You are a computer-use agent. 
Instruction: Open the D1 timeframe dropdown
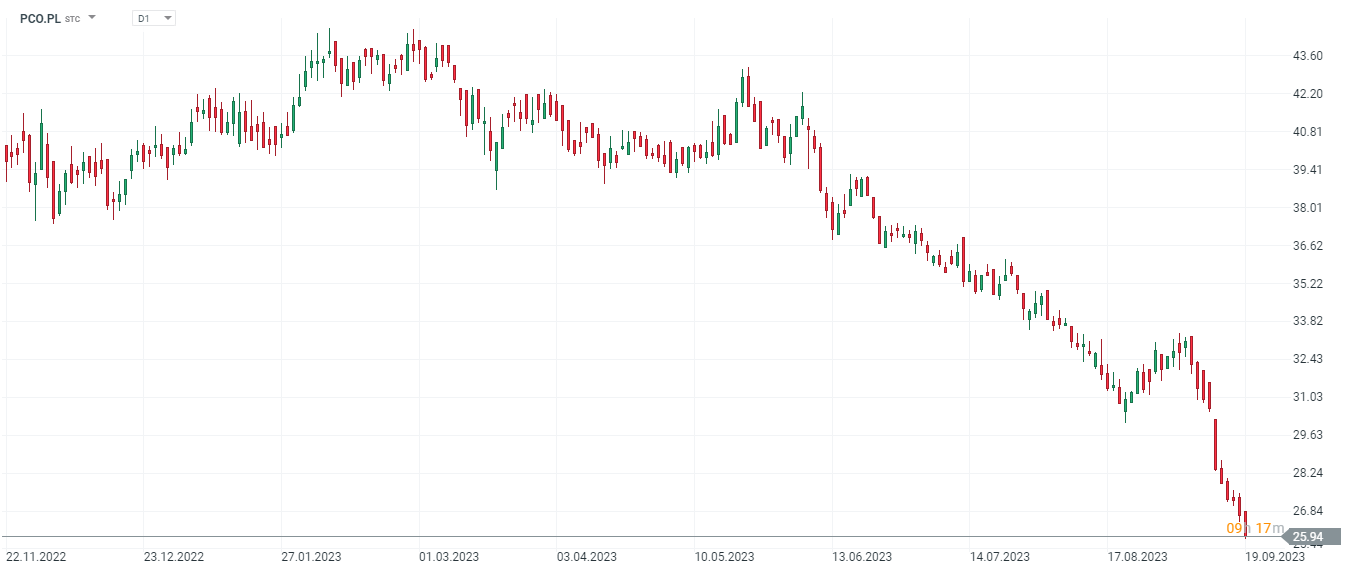(154, 18)
